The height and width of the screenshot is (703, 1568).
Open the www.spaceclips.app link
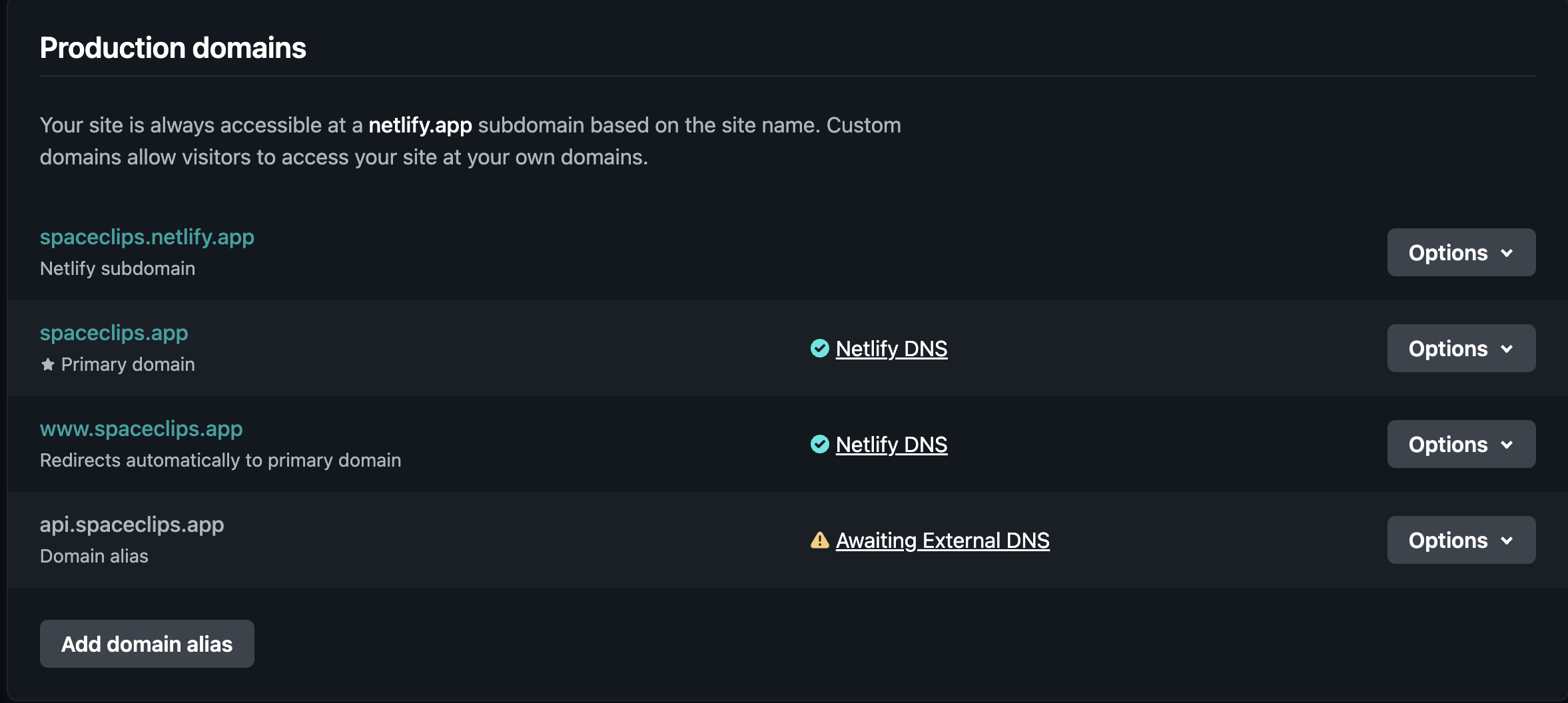[x=141, y=429]
